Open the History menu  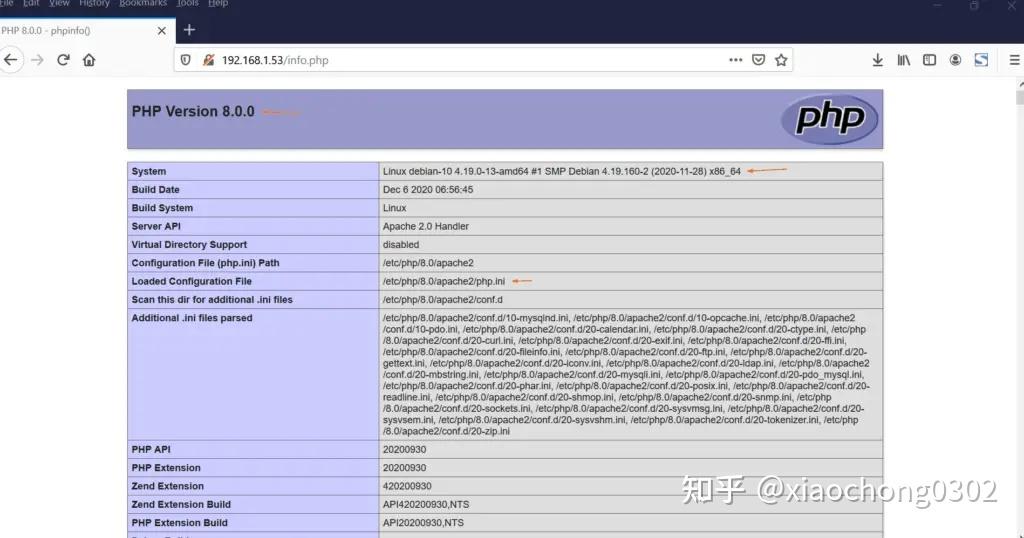[94, 3]
